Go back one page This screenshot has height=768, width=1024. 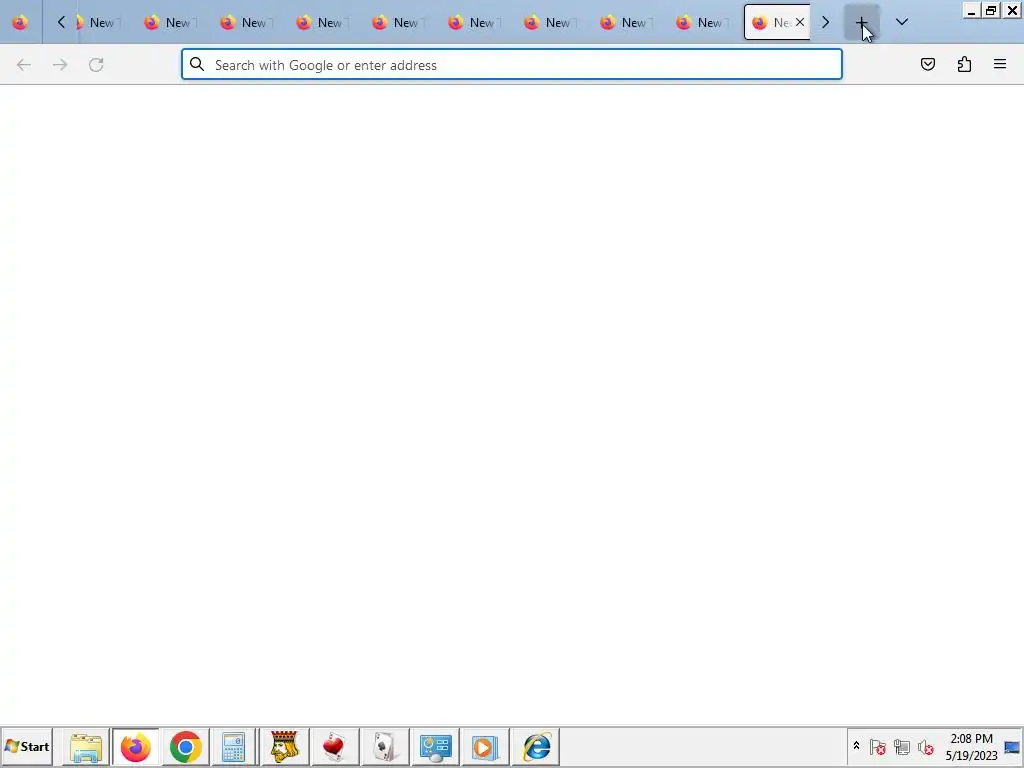pos(24,65)
